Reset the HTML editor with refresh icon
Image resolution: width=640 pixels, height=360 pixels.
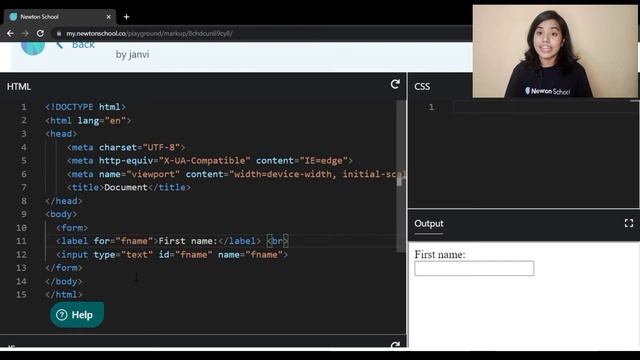[x=395, y=84]
